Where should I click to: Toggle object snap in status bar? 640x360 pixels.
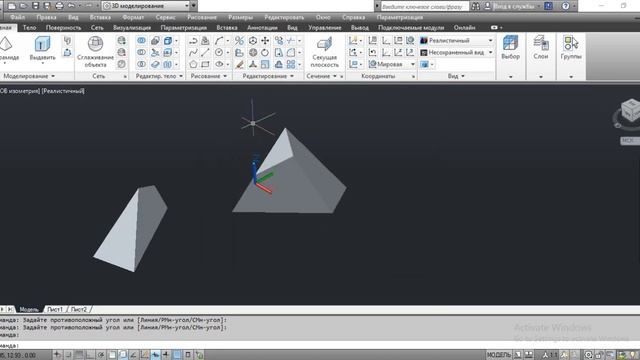pos(112,355)
